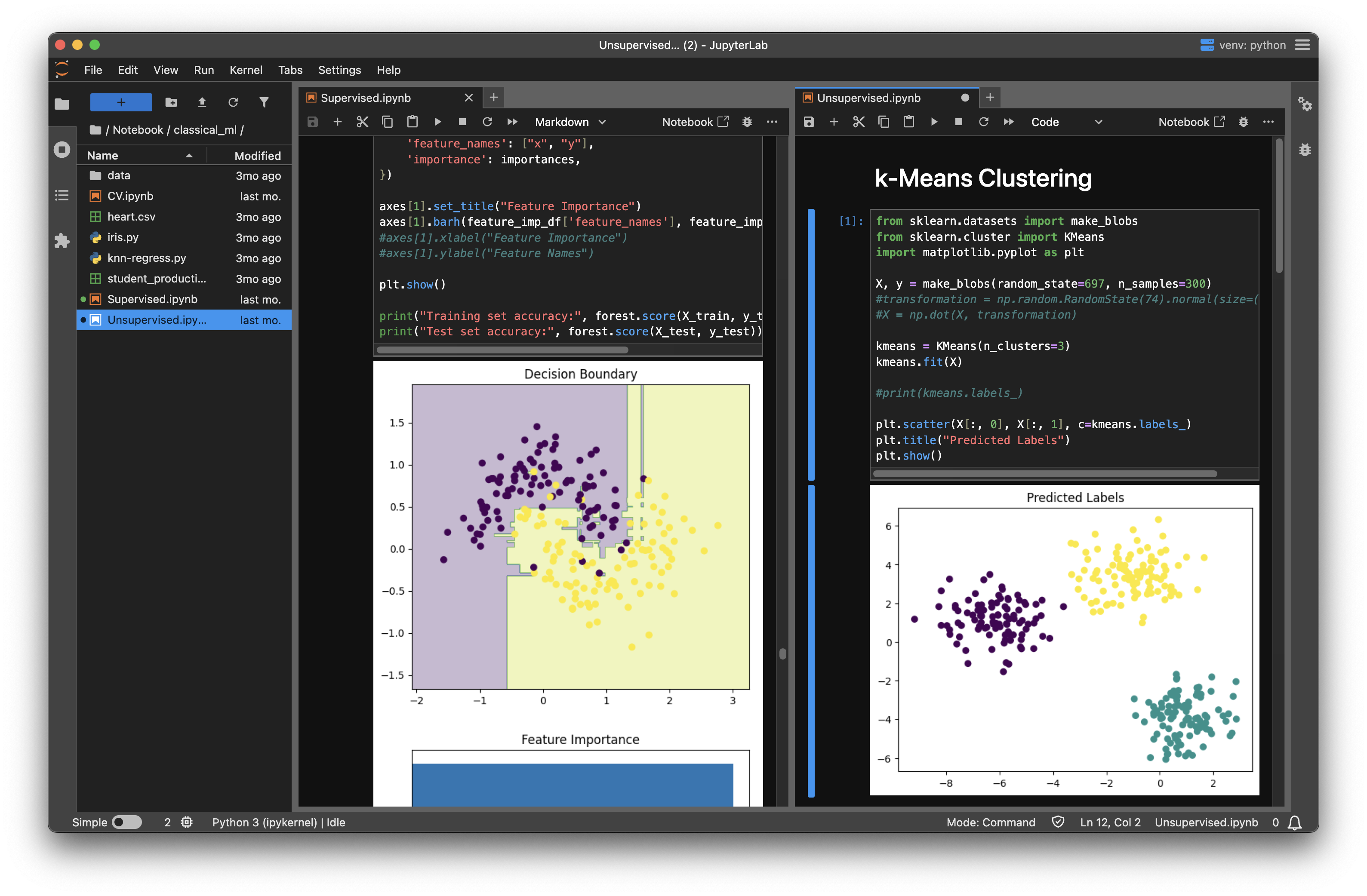1367x896 pixels.
Task: Sort files by Name column
Action: click(x=141, y=156)
